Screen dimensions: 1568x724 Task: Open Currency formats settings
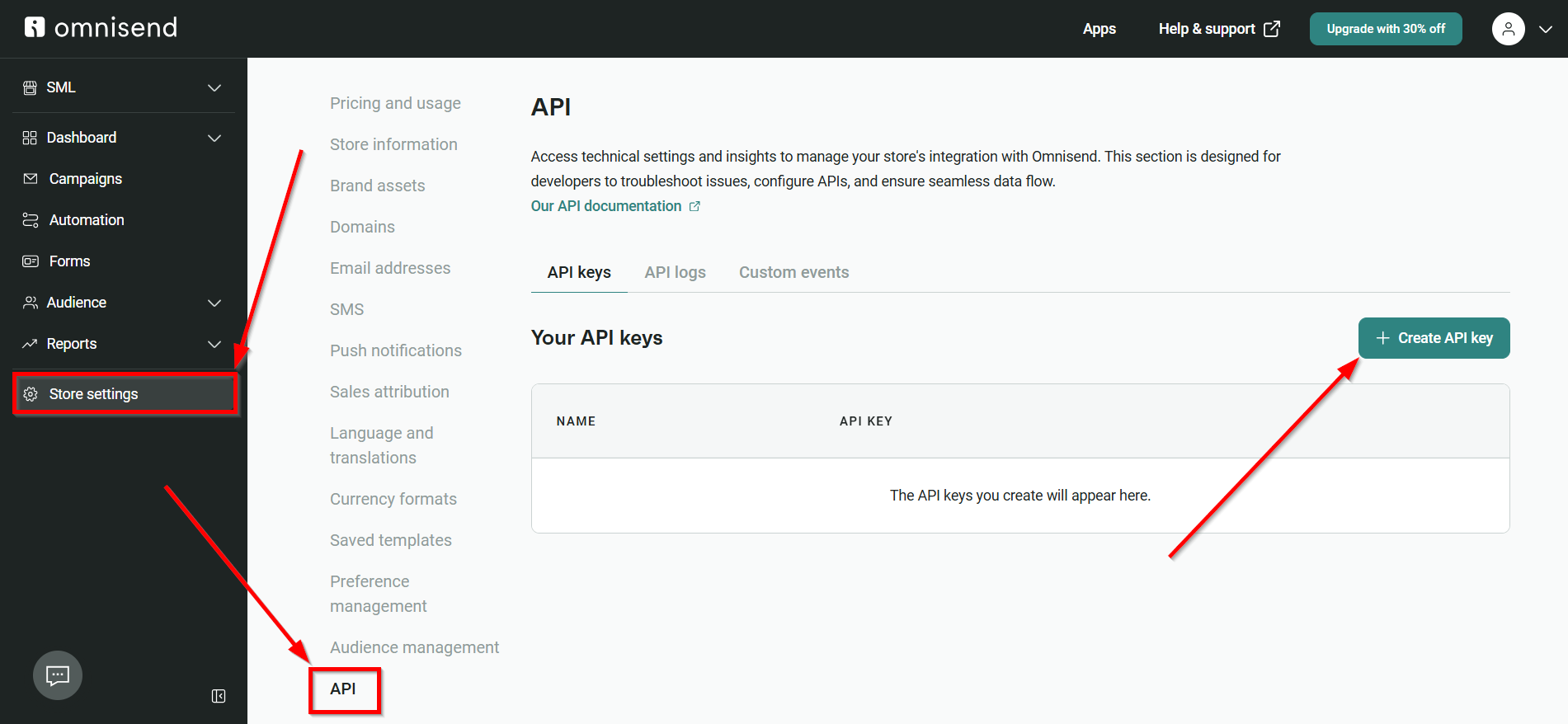[x=393, y=499]
